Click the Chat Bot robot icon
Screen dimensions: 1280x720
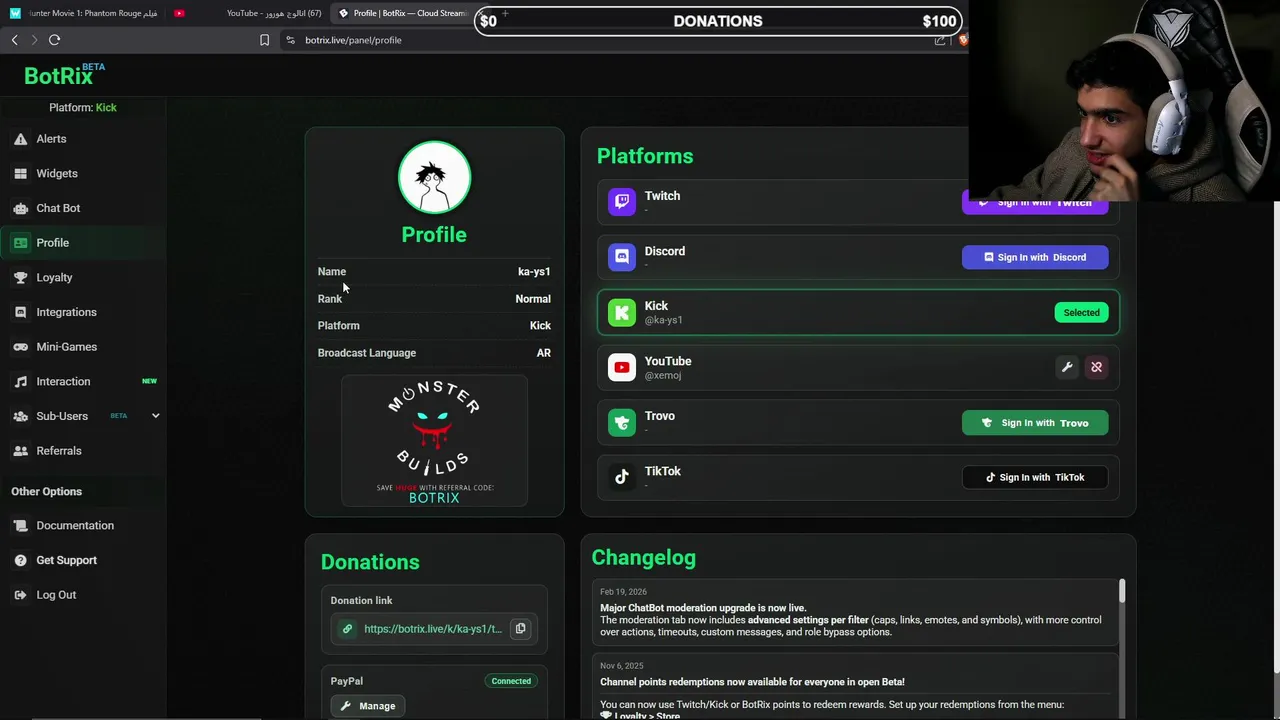point(20,208)
